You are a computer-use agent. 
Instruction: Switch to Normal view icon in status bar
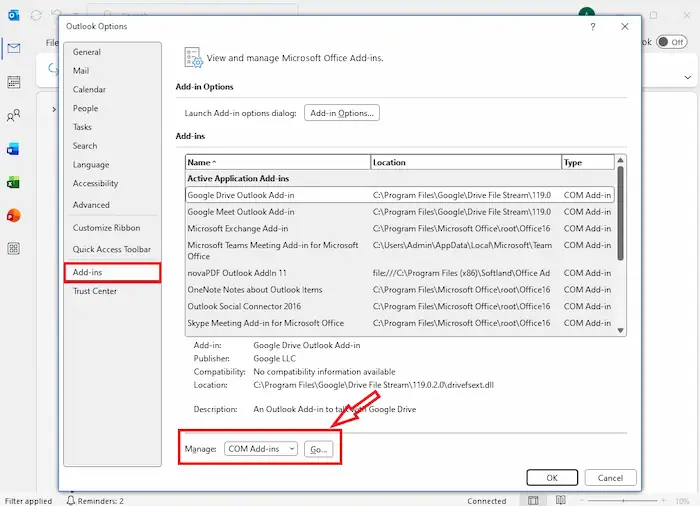click(533, 500)
